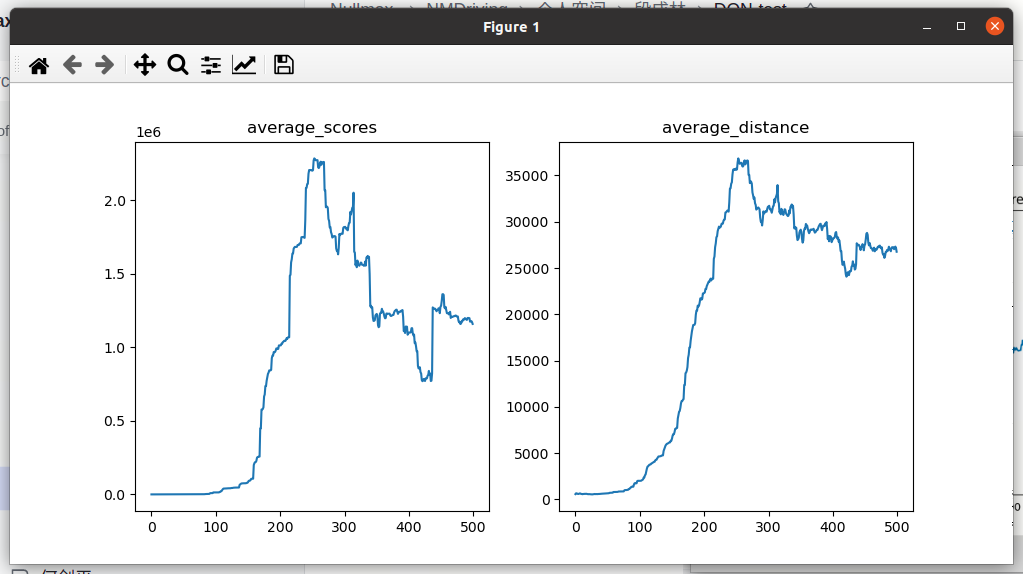Click the 200 x-tick under average_distance
This screenshot has height=574, width=1023.
705,527
